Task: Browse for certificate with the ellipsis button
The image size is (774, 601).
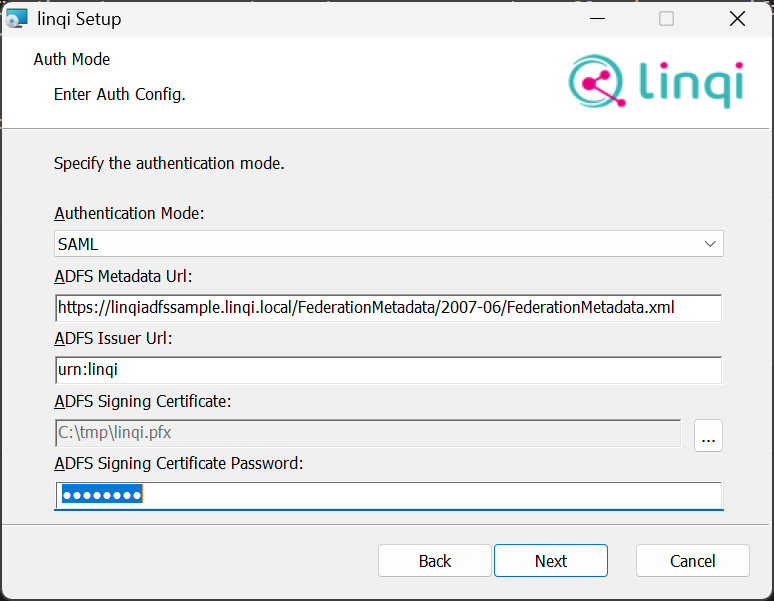Action: pos(708,435)
